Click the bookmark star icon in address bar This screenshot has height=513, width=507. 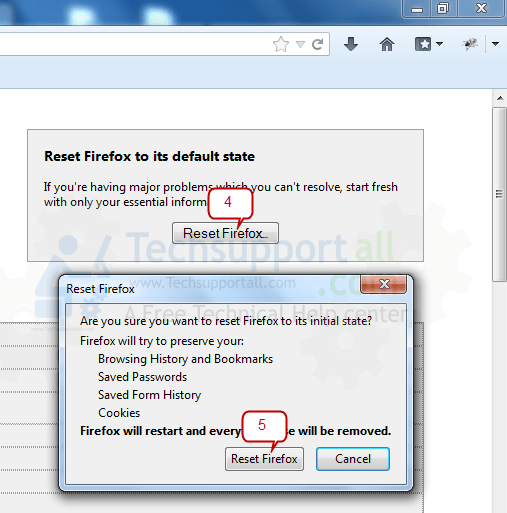[x=281, y=44]
